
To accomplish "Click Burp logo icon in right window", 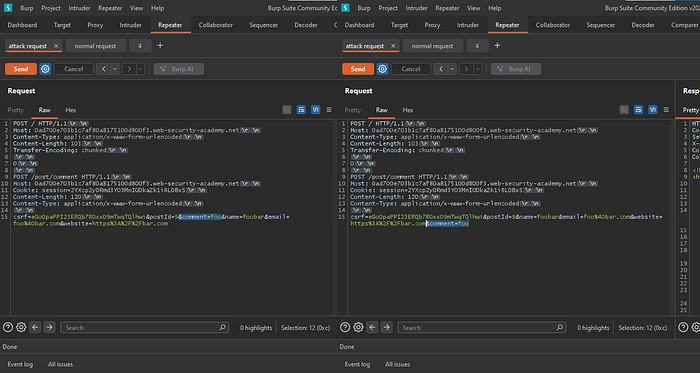I will click(345, 8).
